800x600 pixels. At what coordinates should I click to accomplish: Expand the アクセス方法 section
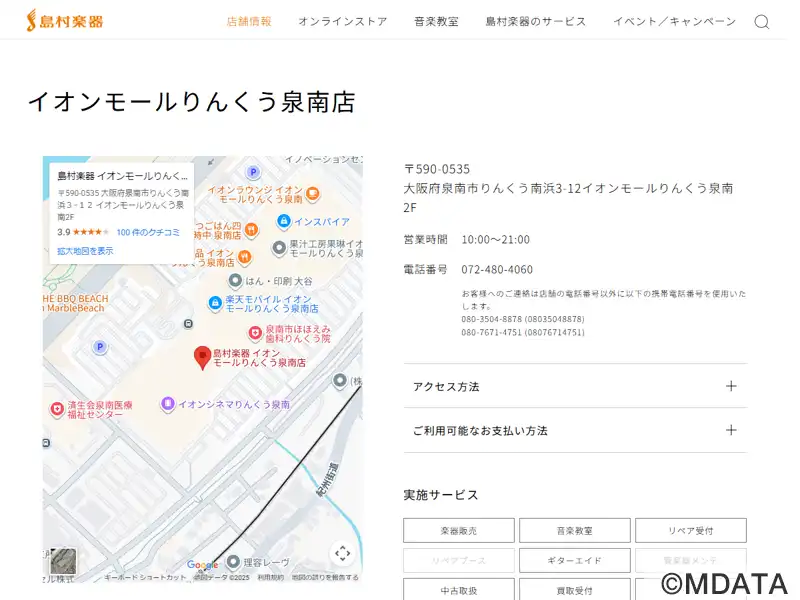click(575, 386)
